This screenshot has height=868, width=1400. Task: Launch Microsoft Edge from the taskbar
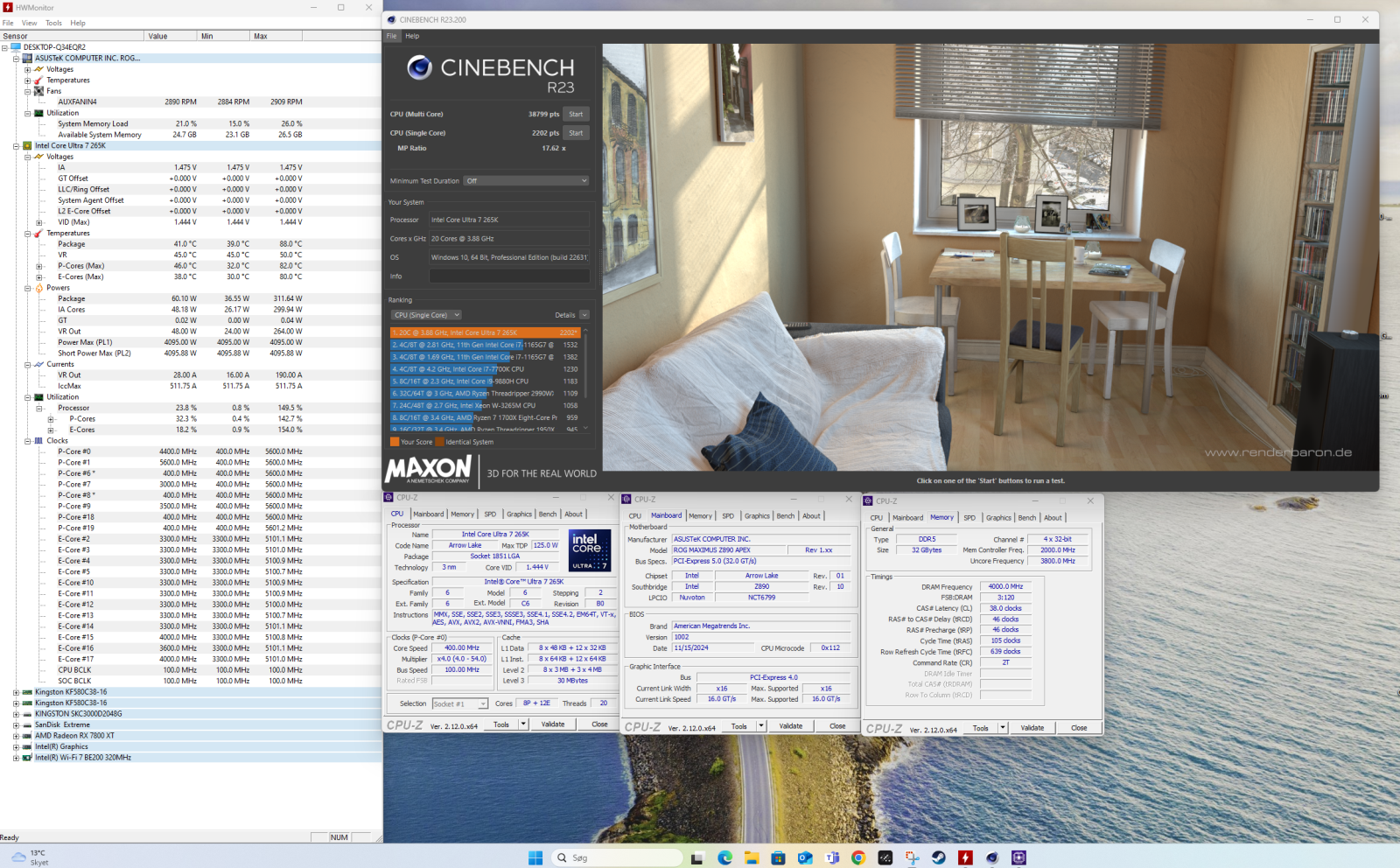[x=724, y=857]
